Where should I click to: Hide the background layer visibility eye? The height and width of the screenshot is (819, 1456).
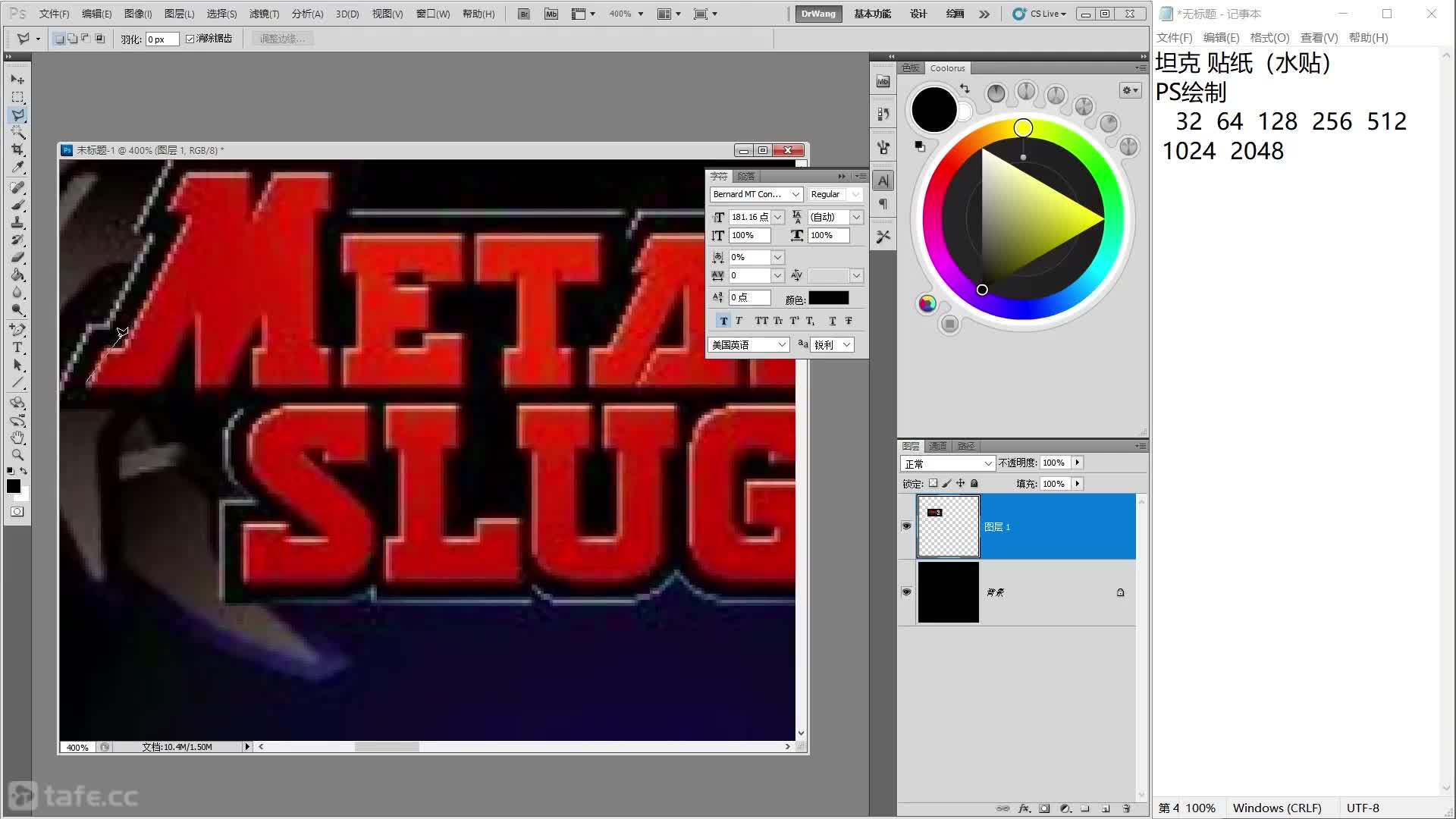(x=906, y=591)
